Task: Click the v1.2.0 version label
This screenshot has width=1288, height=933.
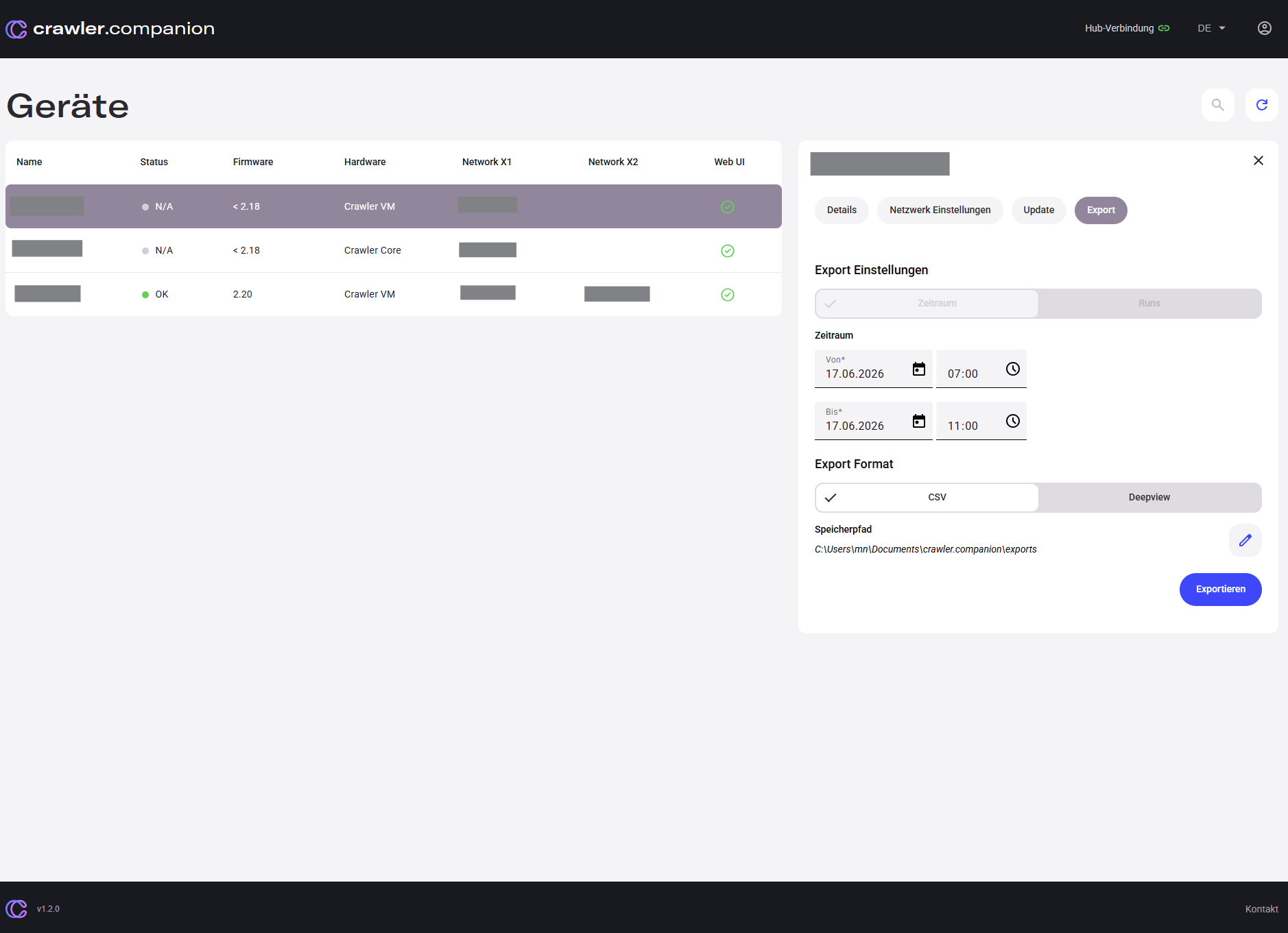Action: (48, 908)
